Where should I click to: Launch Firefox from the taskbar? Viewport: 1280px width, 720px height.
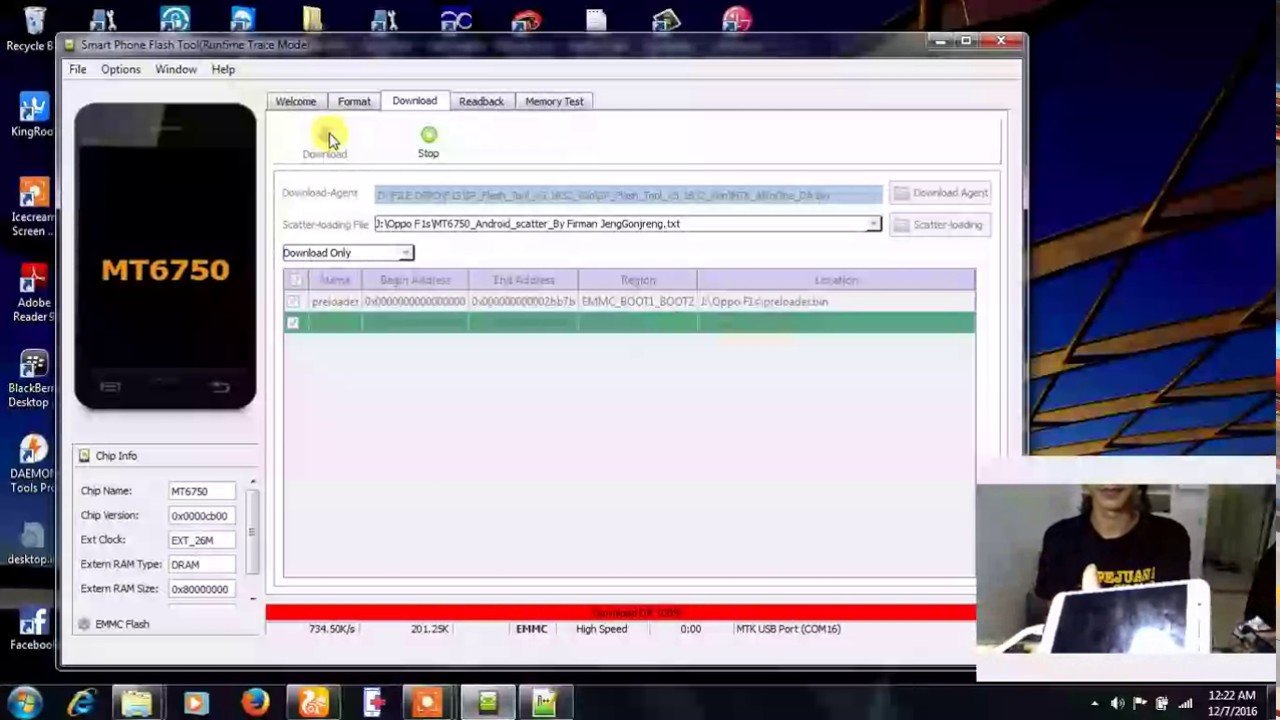255,702
